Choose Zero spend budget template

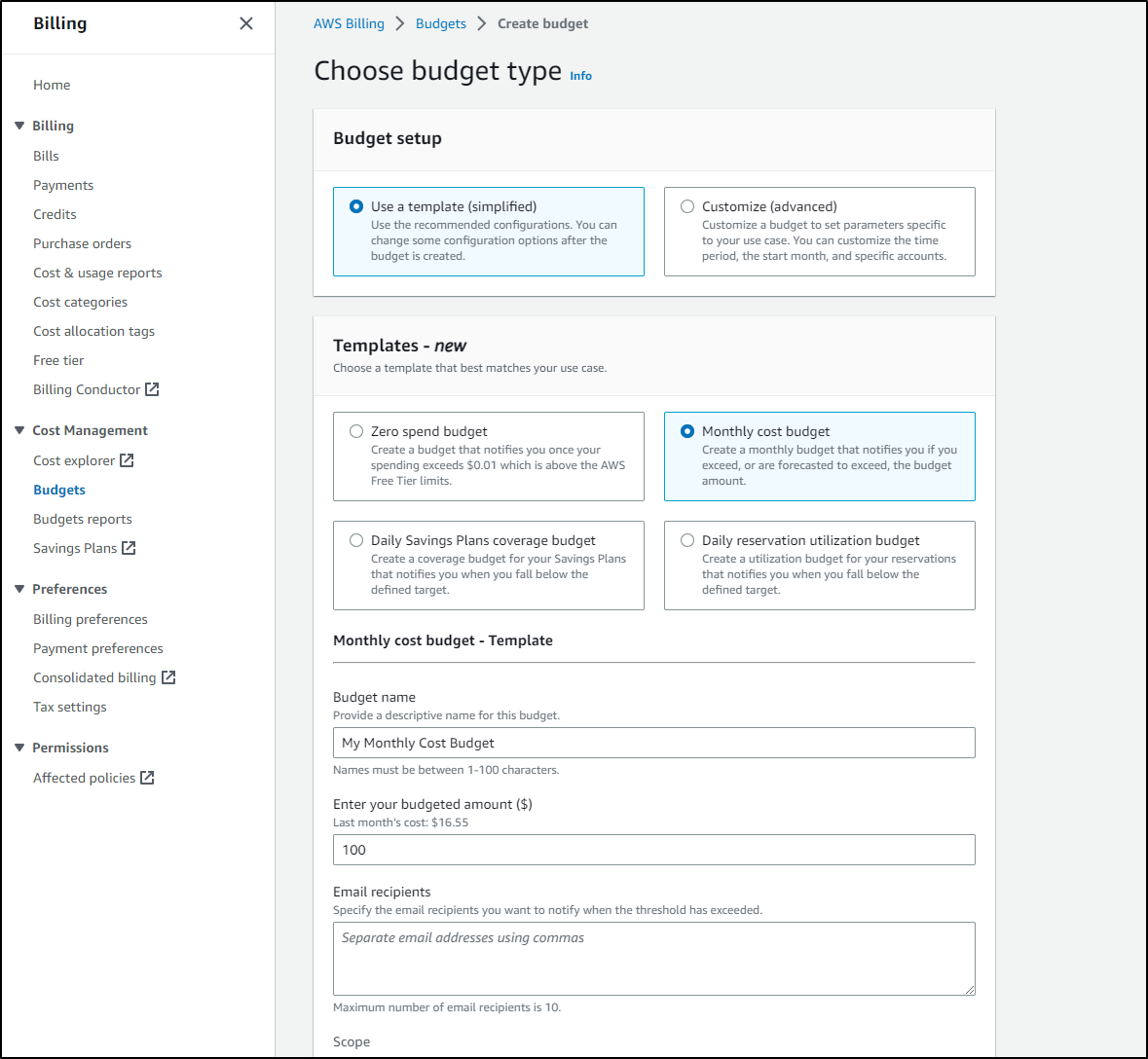[x=356, y=431]
